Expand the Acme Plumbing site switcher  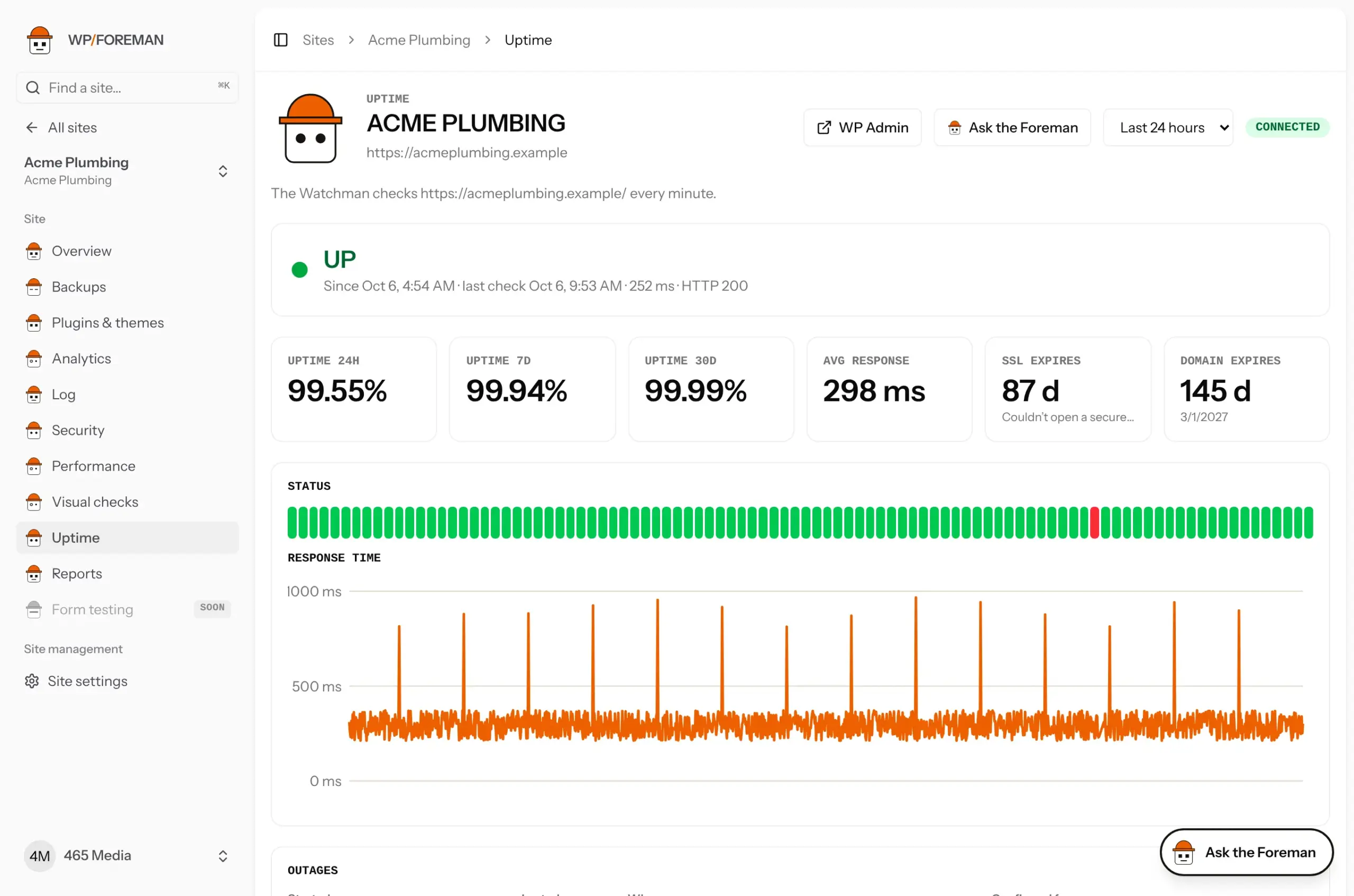[x=223, y=171]
